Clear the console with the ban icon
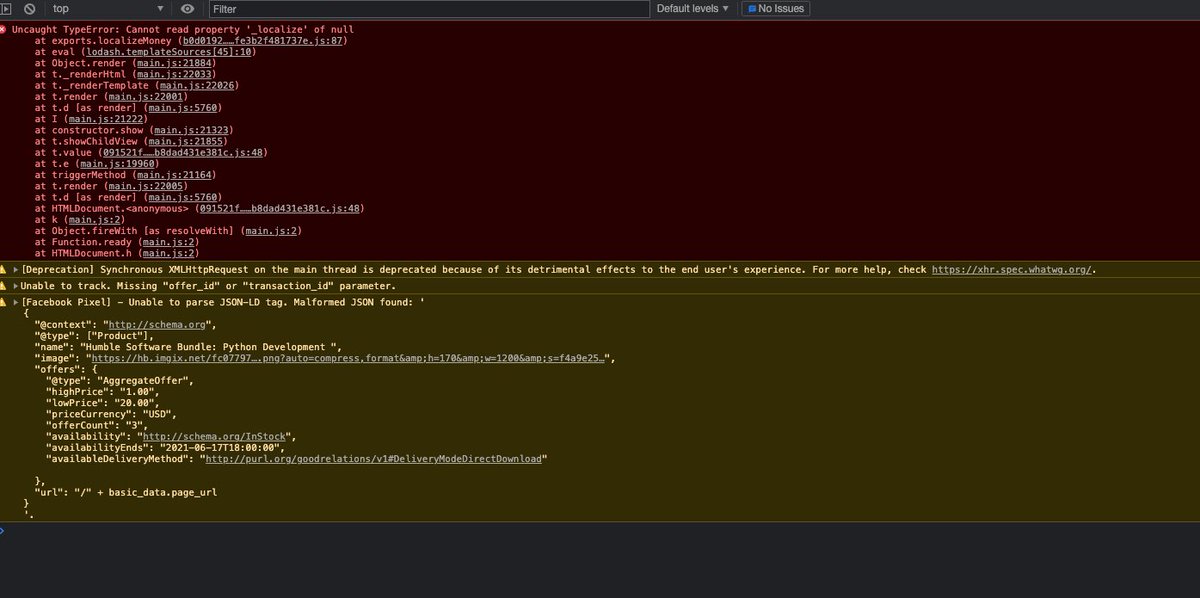The width and height of the screenshot is (1200, 598). click(29, 8)
